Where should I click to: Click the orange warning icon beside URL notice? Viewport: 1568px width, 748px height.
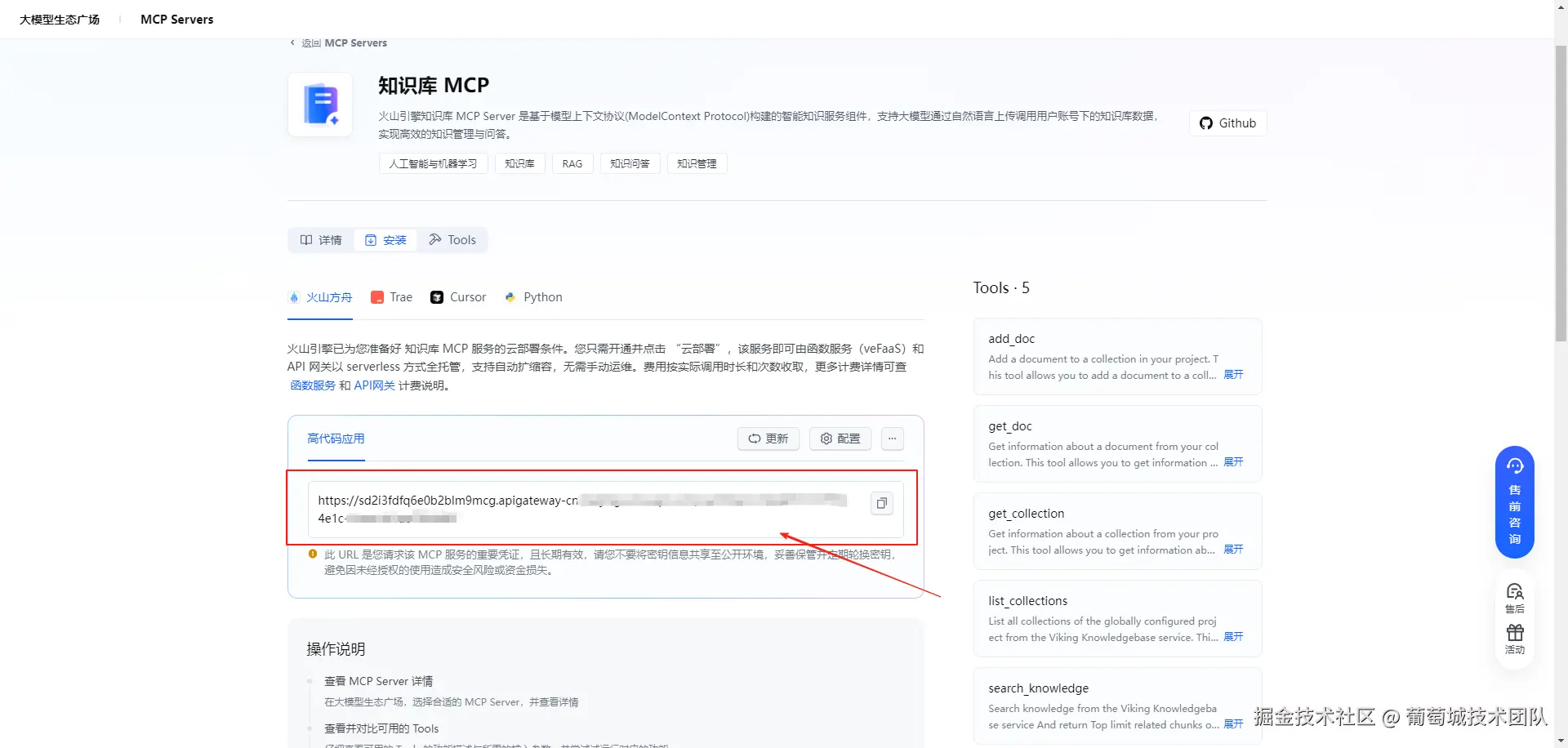click(313, 554)
